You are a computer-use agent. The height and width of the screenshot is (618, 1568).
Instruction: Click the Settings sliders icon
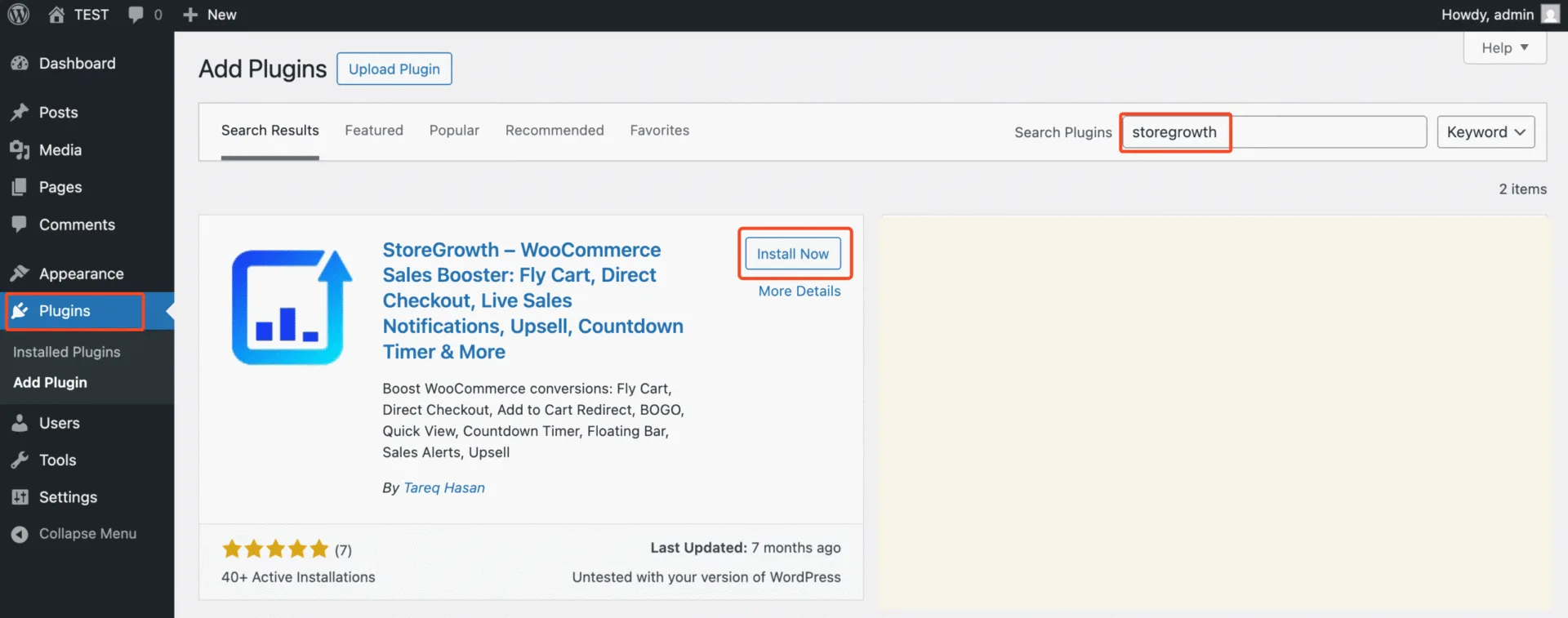pyautogui.click(x=20, y=497)
